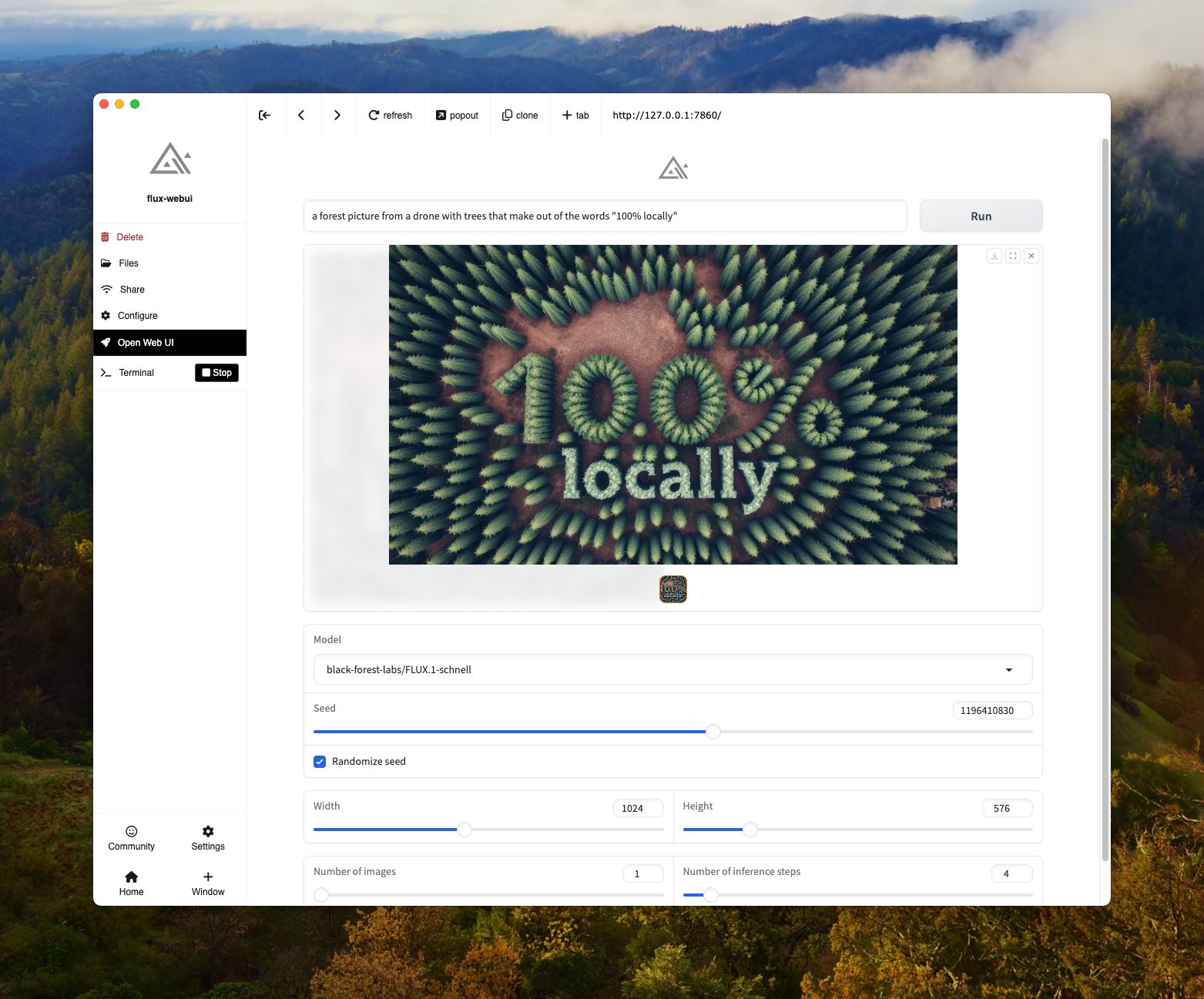Open the page in popout

click(457, 116)
